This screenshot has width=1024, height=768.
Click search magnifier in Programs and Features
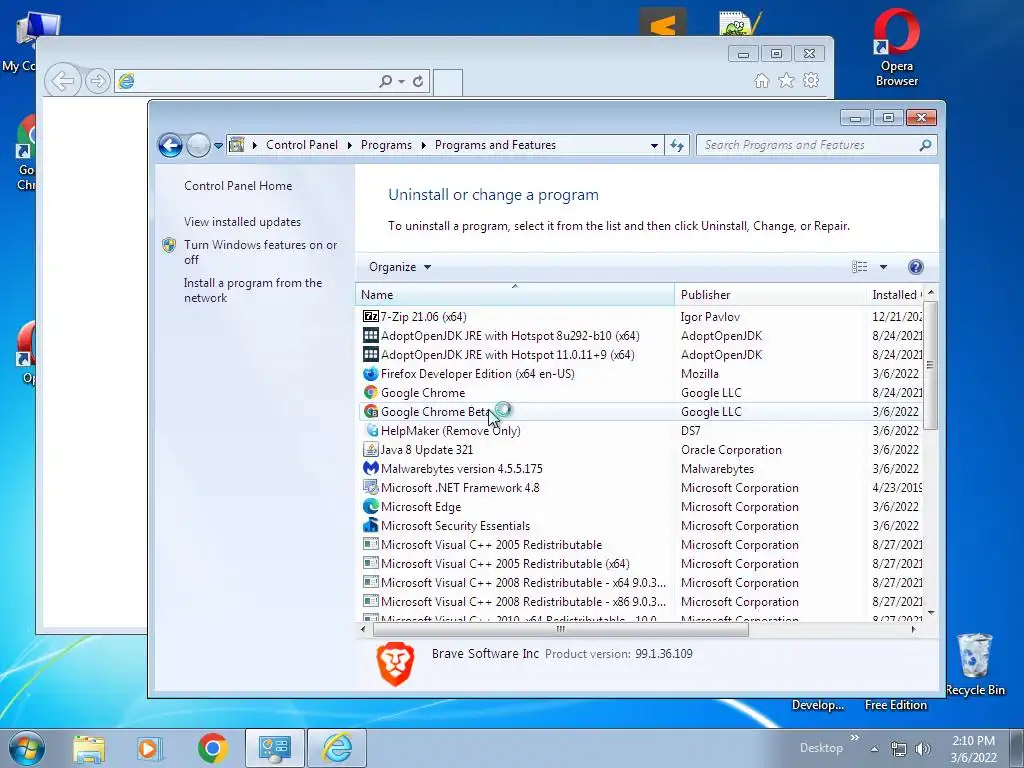click(925, 145)
